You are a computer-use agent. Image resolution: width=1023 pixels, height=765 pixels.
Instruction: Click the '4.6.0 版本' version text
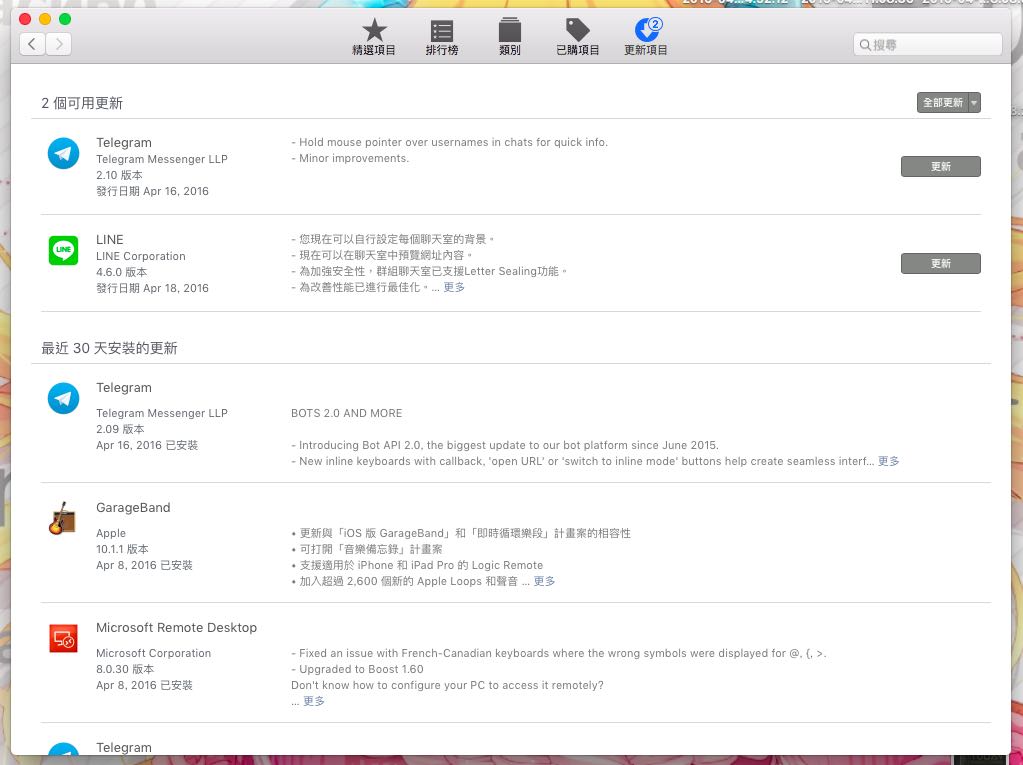tap(121, 272)
